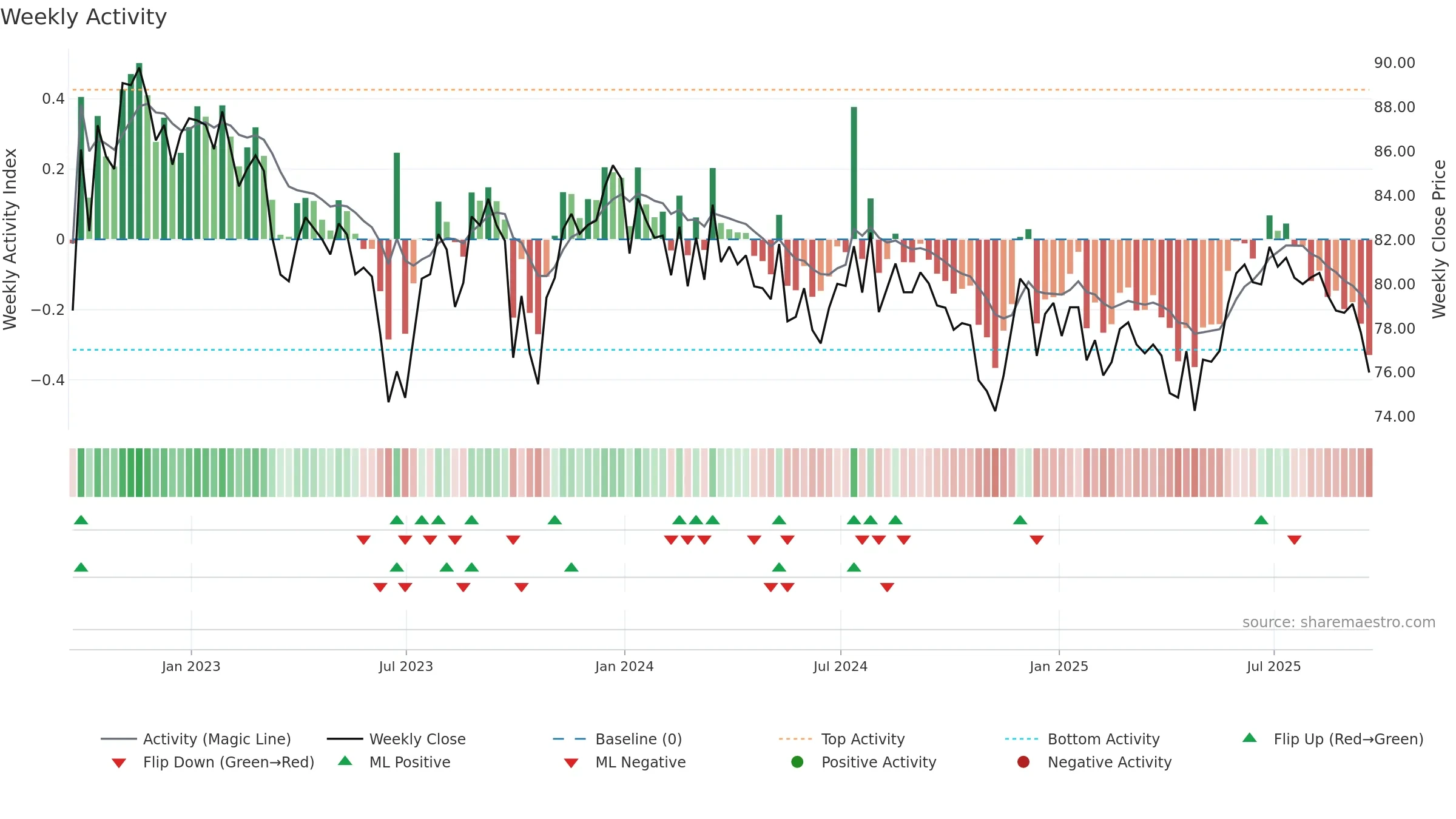Click the source: sharemaestro.com text
Screen dimensions: 1456x819
pyautogui.click(x=1339, y=622)
